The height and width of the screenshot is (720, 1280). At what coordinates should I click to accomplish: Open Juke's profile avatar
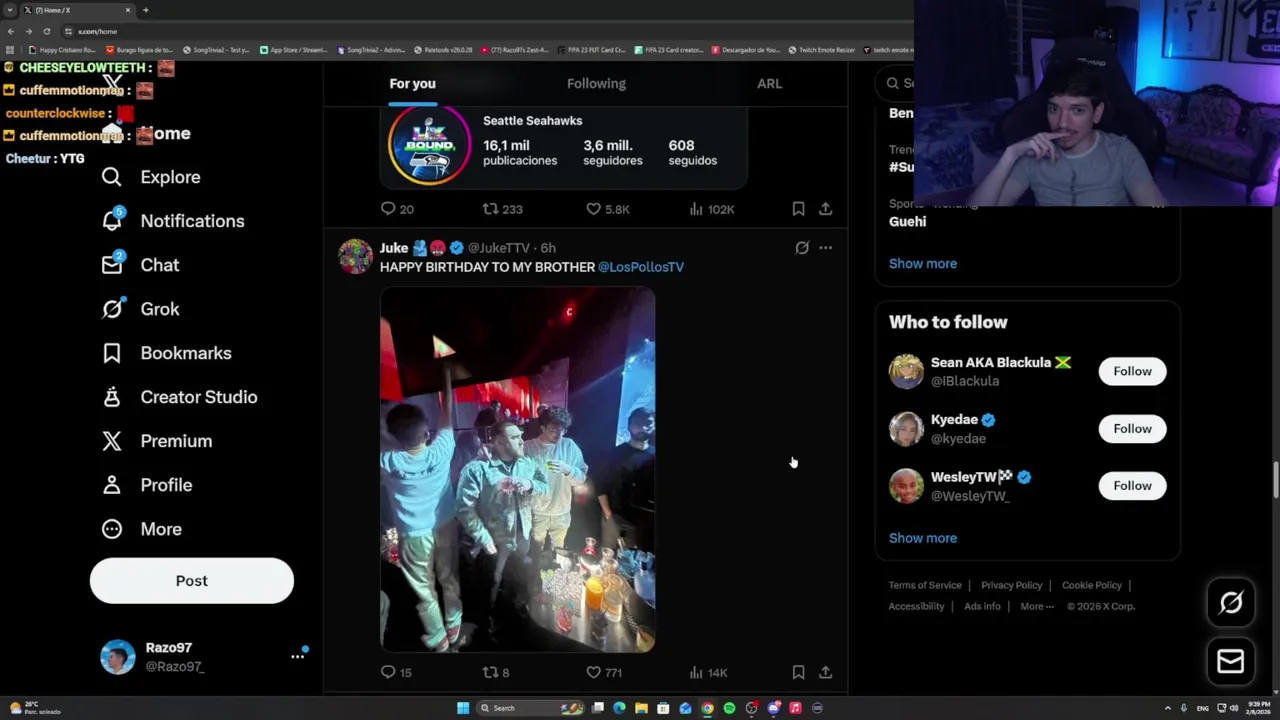pyautogui.click(x=355, y=257)
